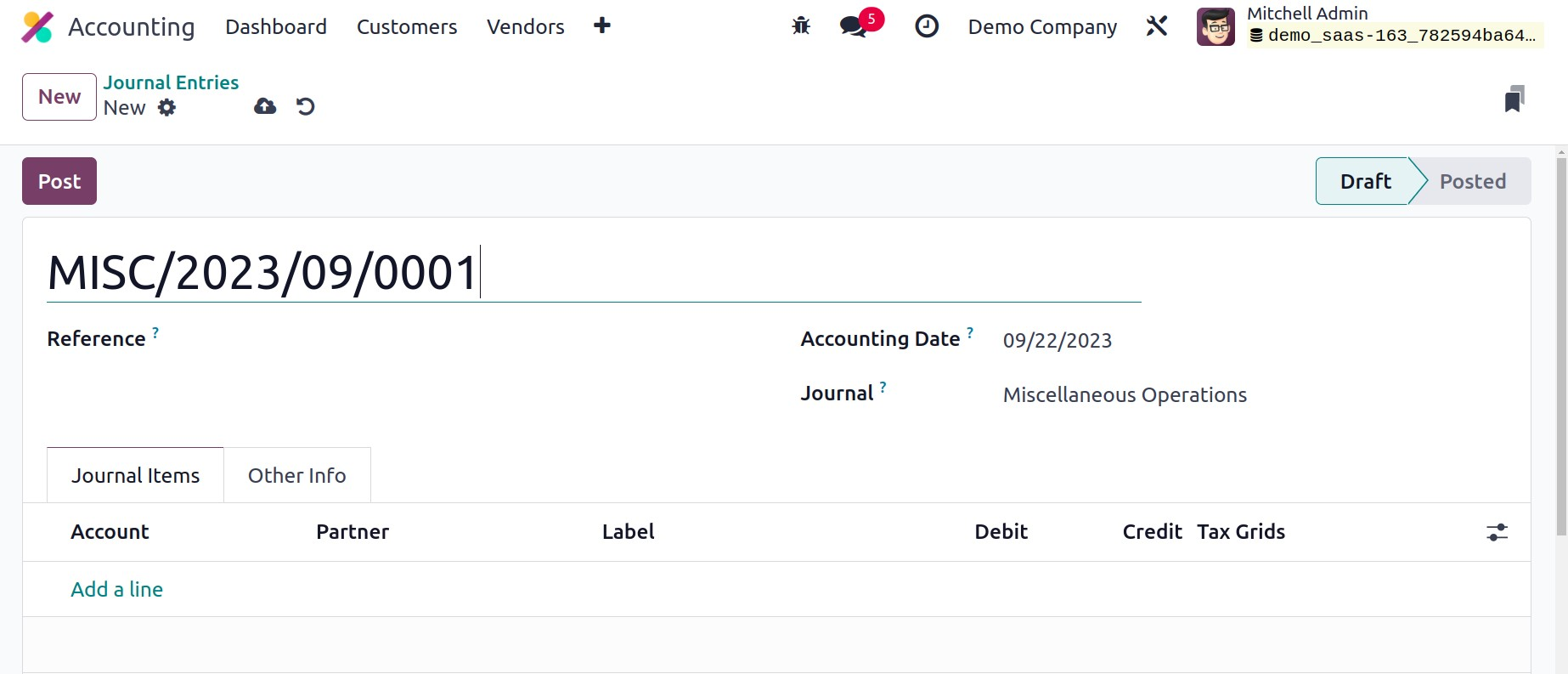Image resolution: width=1568 pixels, height=674 pixels.
Task: Open the Customers menu
Action: click(x=407, y=27)
